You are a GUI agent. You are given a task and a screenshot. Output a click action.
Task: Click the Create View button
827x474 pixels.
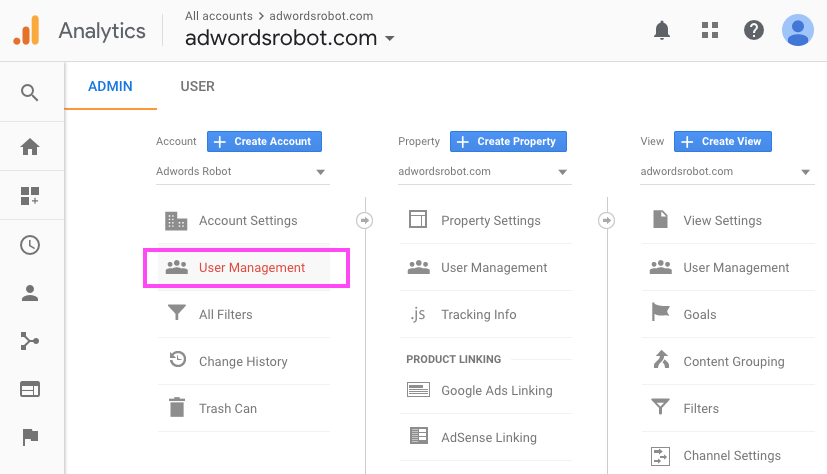(723, 141)
